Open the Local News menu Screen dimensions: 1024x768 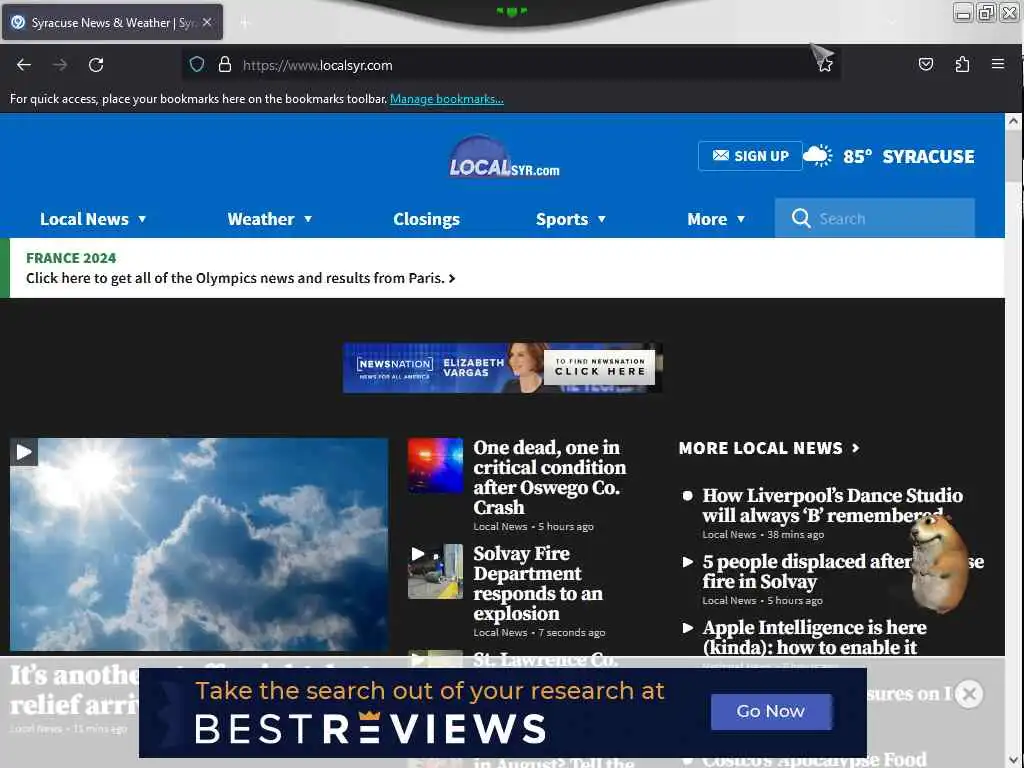84,219
